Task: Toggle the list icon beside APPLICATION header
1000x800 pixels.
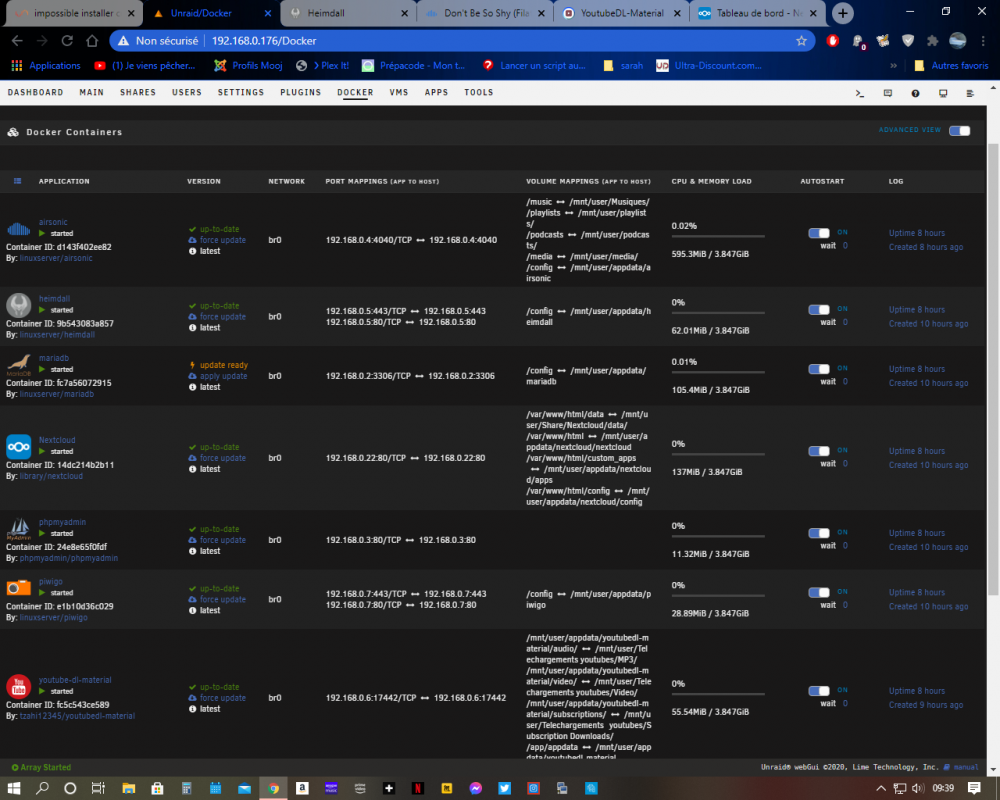Action: [18, 181]
